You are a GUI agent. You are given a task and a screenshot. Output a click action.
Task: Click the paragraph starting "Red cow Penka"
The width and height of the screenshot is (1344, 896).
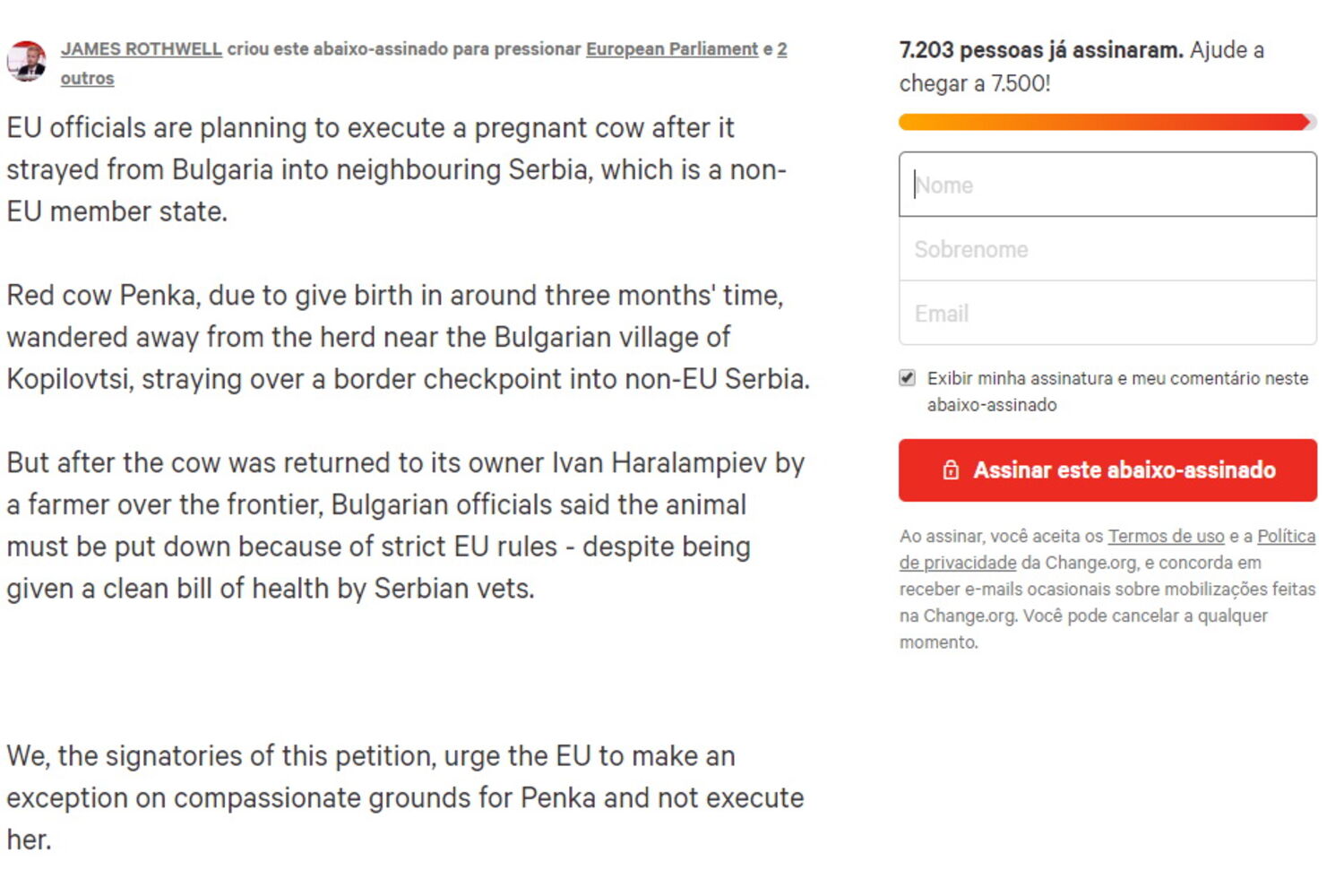pyautogui.click(x=403, y=337)
